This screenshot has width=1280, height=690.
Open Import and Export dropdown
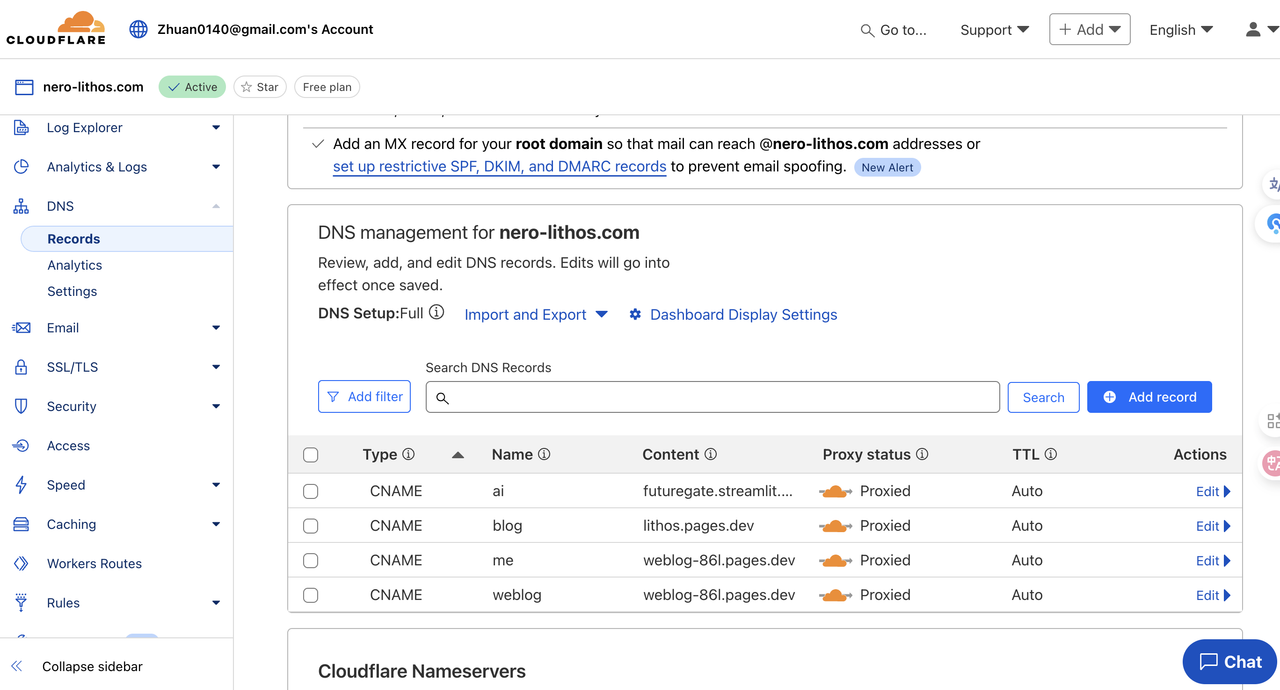pos(536,314)
